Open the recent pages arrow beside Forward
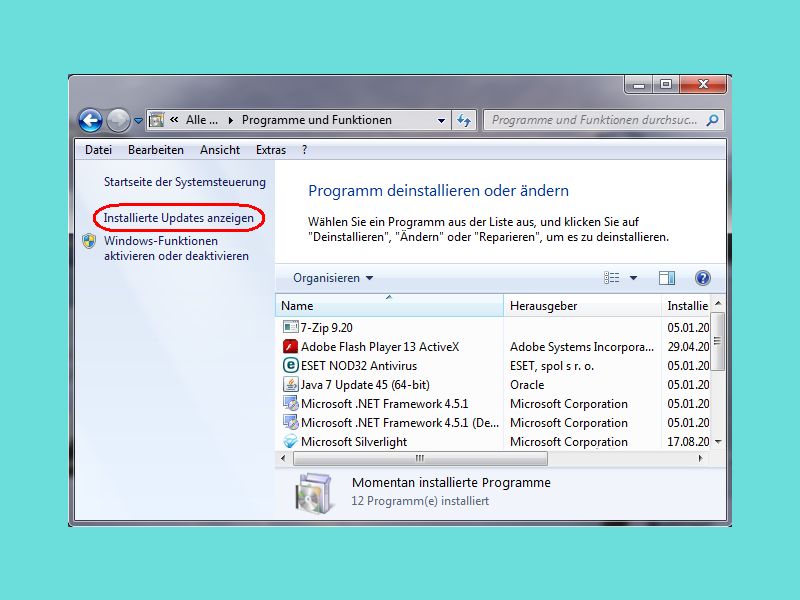The image size is (800, 600). click(138, 121)
